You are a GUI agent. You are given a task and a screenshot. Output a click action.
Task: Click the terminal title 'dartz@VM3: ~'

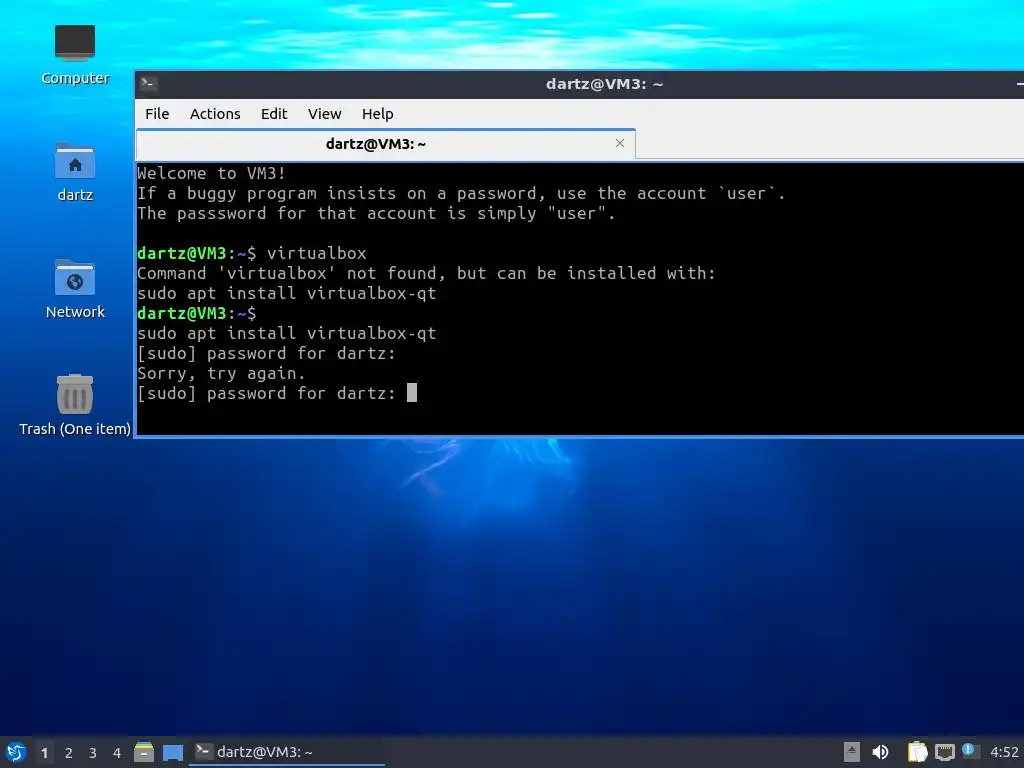604,84
